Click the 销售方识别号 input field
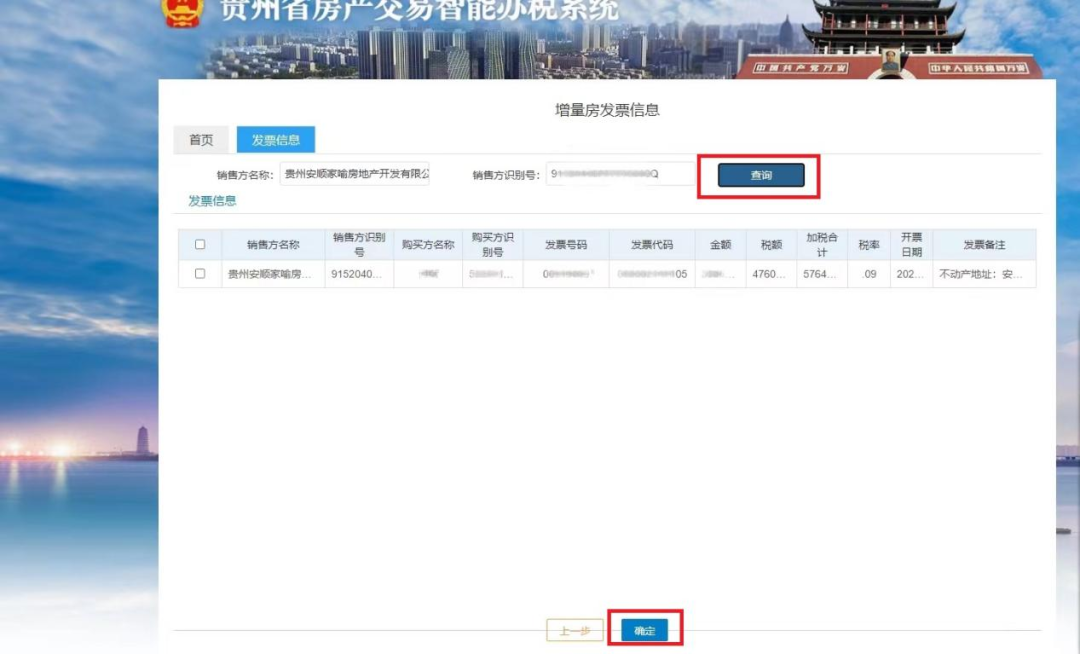This screenshot has height=654, width=1080. pyautogui.click(x=620, y=174)
